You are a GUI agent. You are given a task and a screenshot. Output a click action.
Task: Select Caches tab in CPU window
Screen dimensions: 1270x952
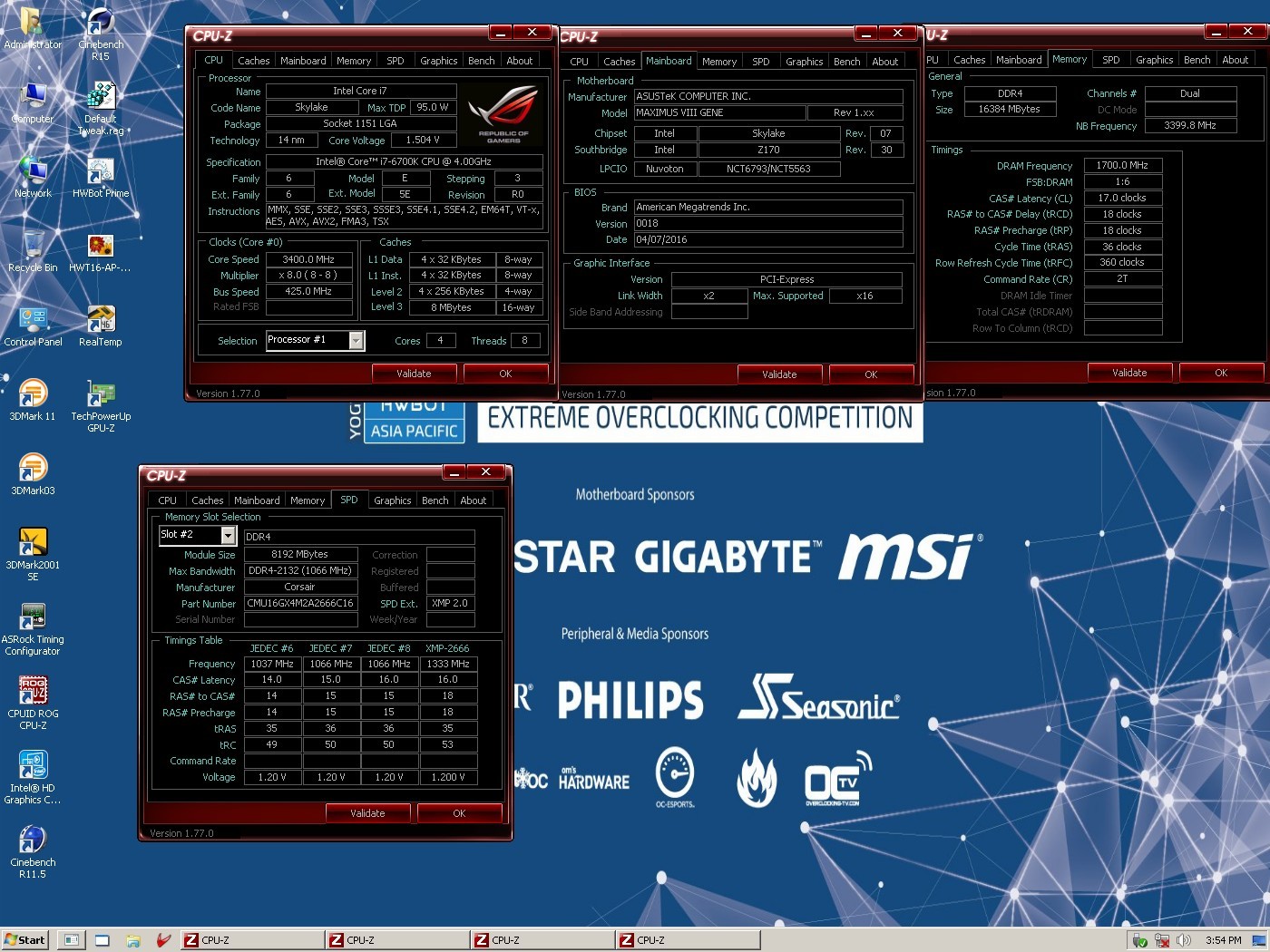(x=253, y=61)
